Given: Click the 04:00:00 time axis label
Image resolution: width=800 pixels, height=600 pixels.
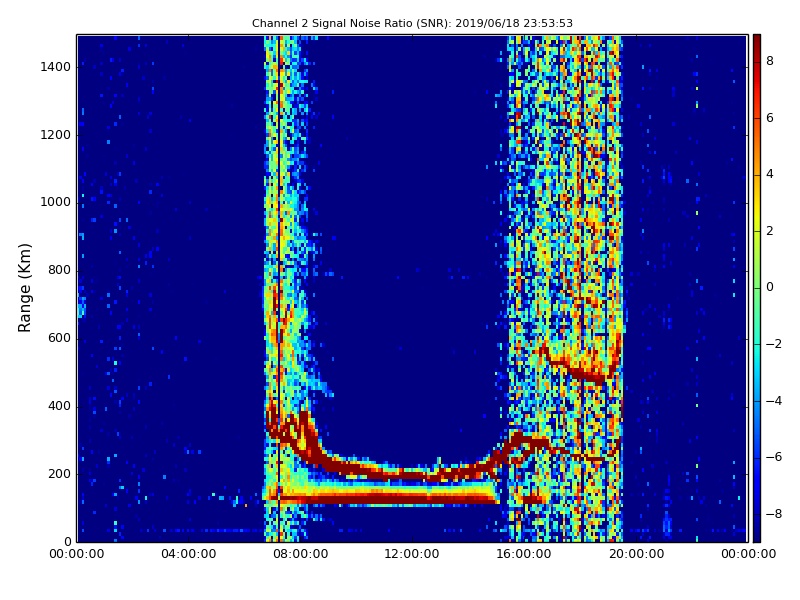Looking at the screenshot, I should click(x=189, y=554).
